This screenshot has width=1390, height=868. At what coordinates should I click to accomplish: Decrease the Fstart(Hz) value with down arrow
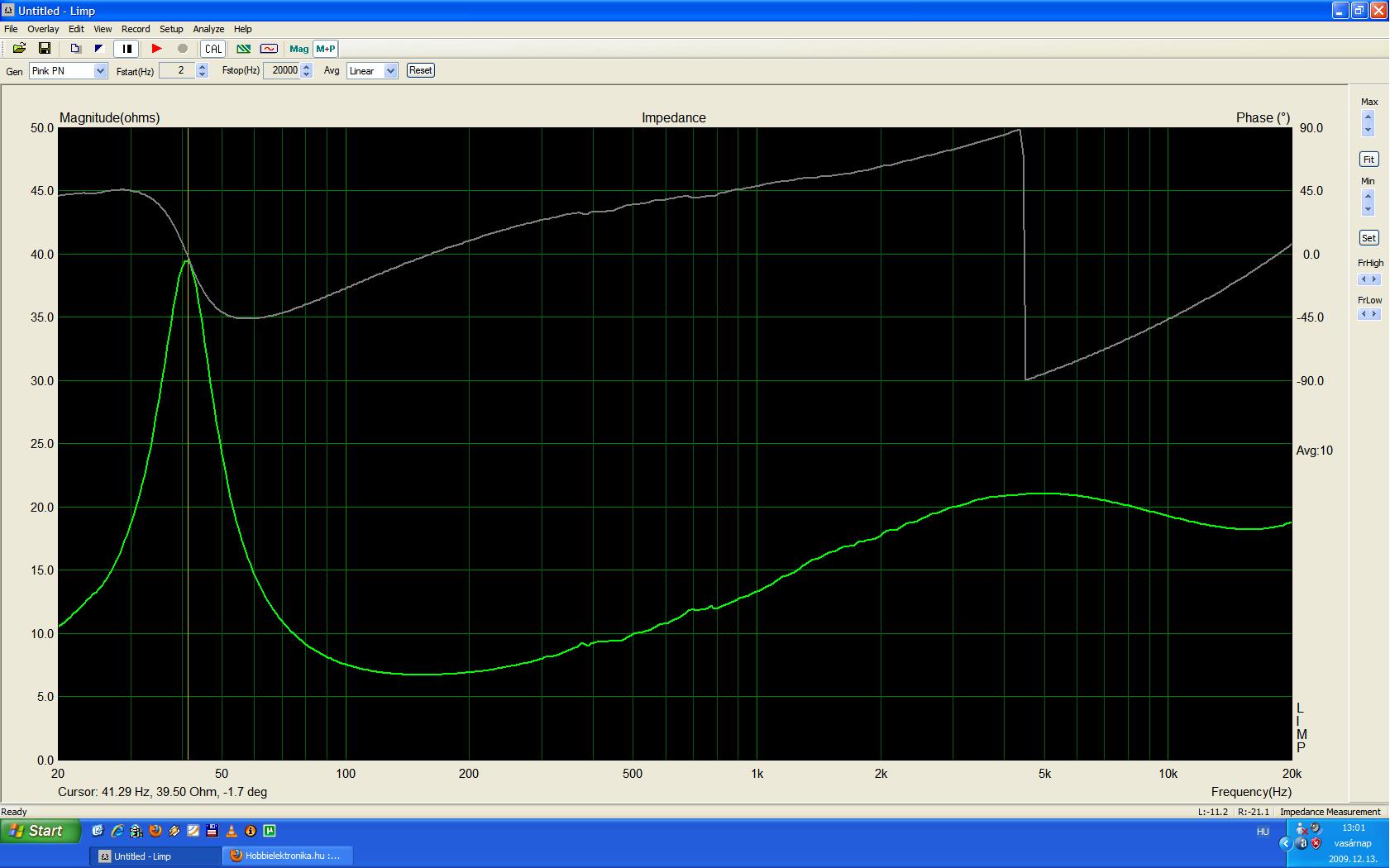tap(203, 74)
